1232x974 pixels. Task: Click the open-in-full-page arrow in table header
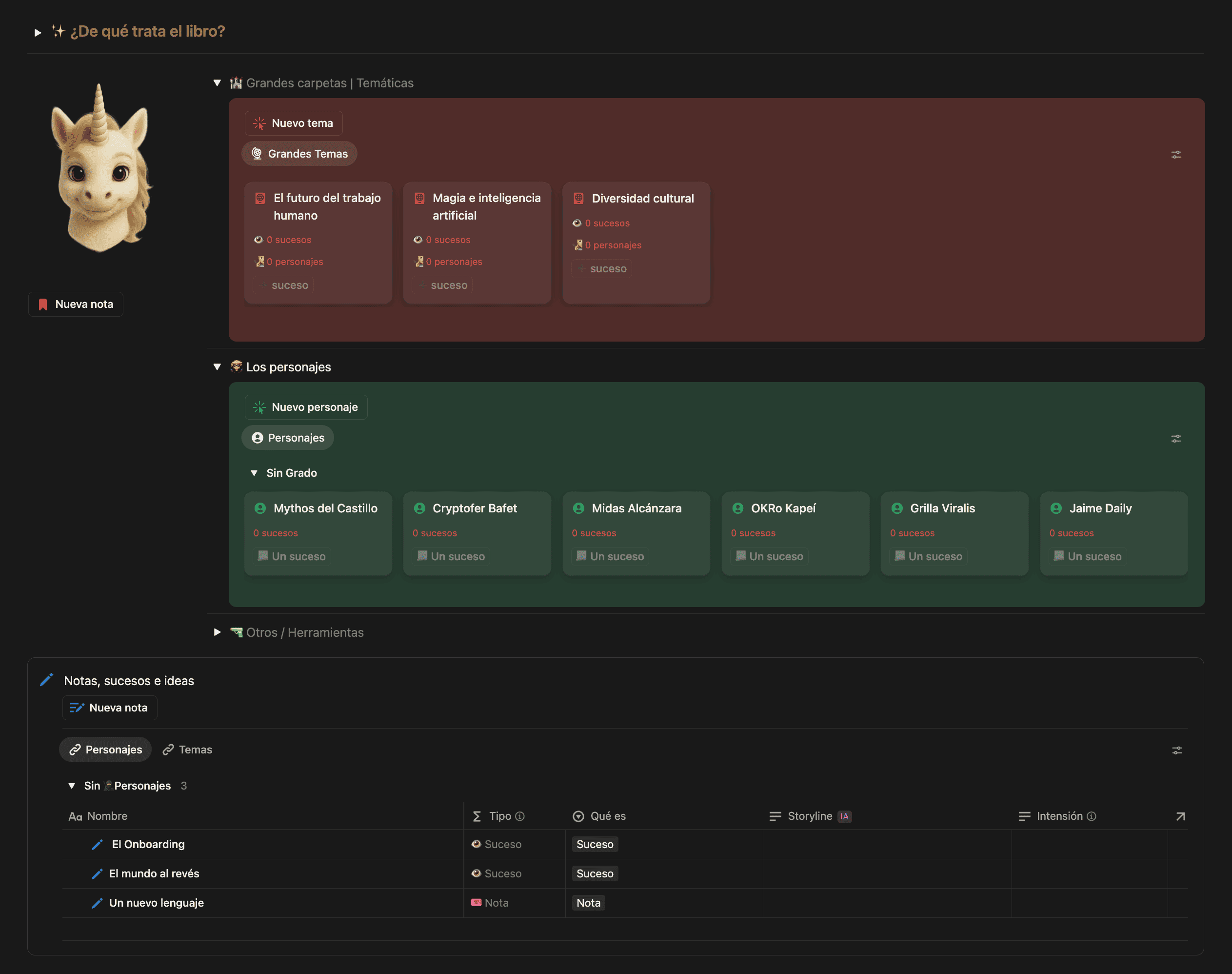tap(1180, 816)
